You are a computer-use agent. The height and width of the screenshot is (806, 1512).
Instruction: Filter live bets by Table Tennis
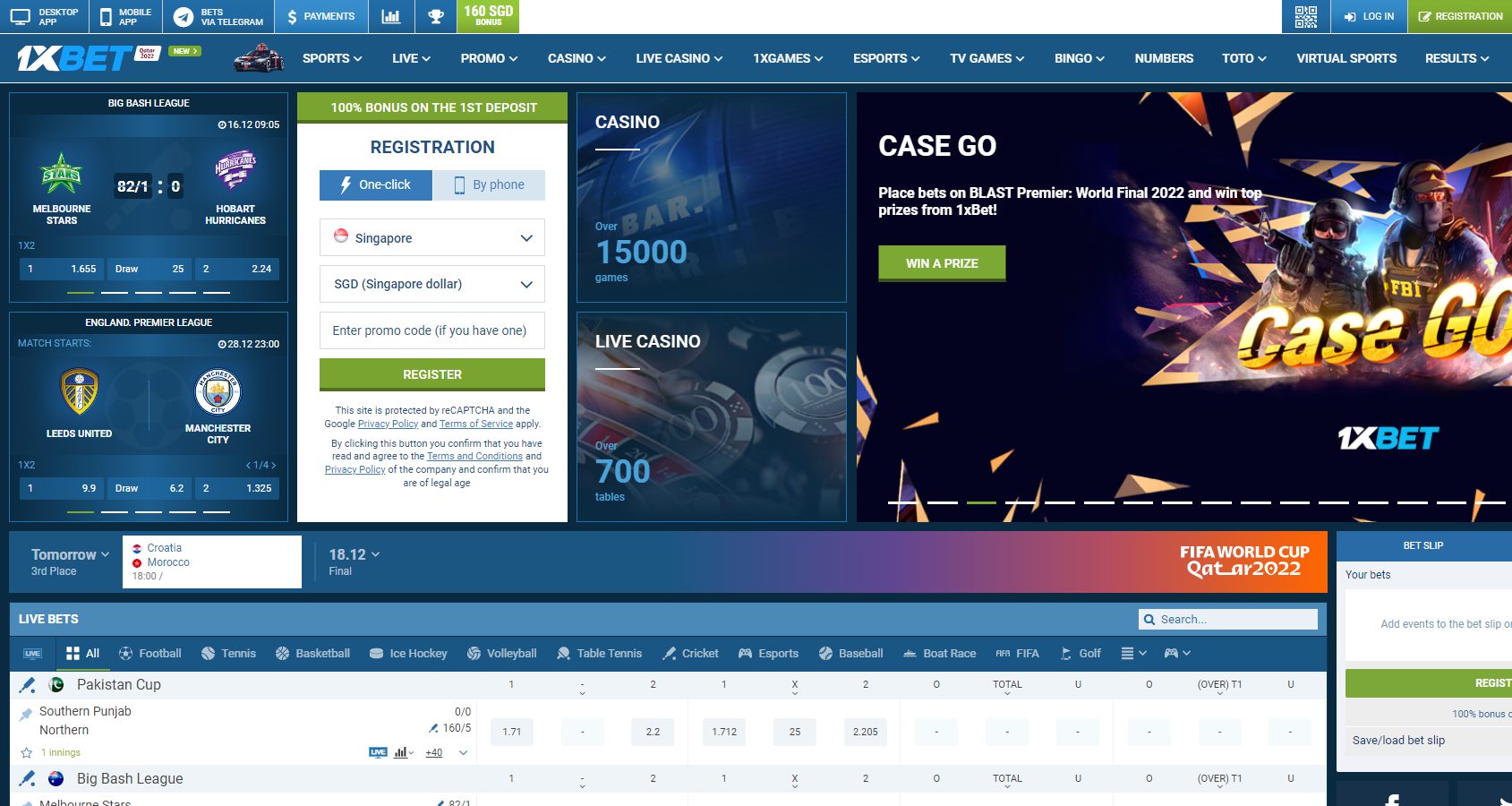pos(599,654)
